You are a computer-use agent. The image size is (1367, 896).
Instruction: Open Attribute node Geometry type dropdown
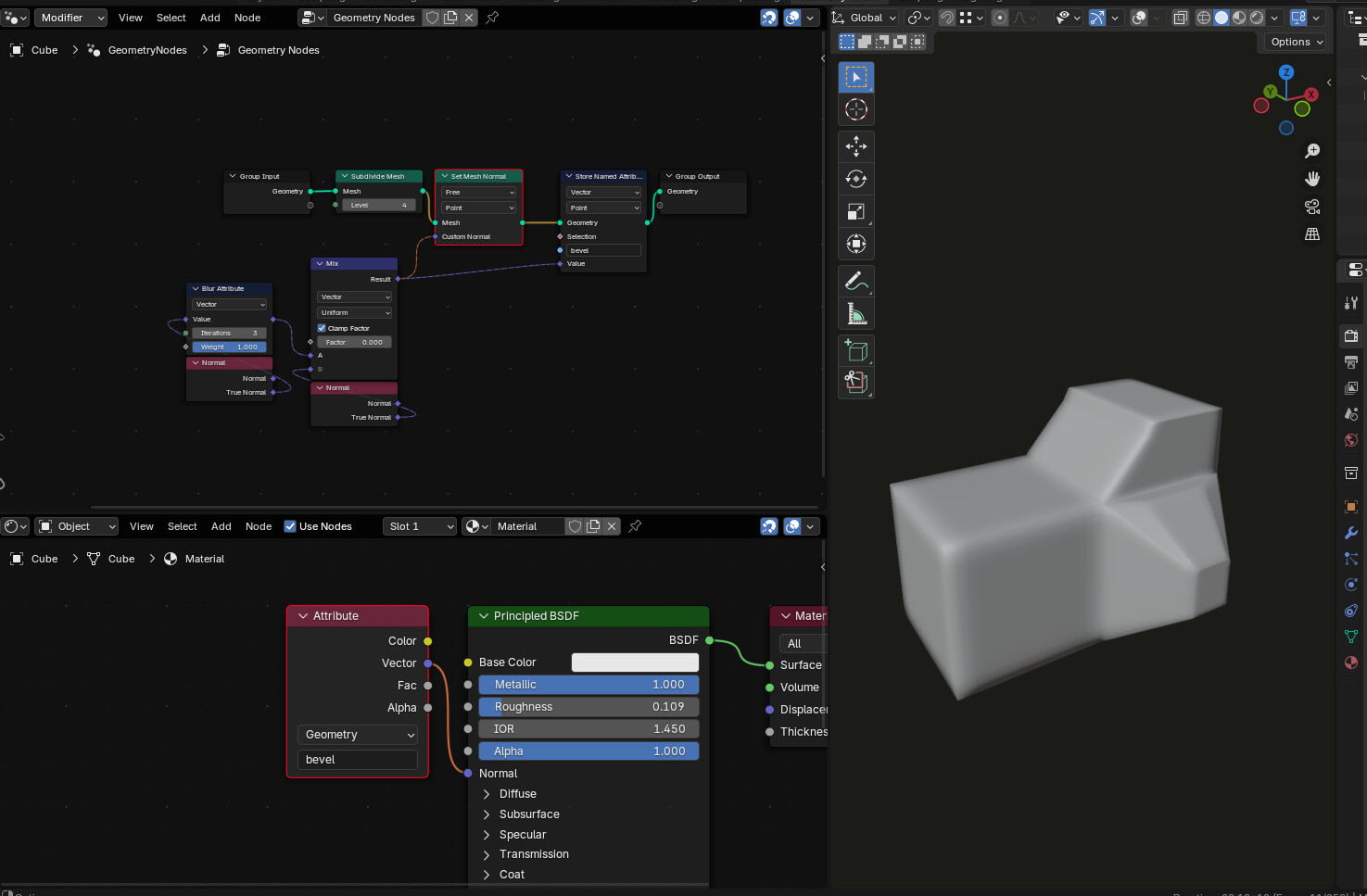pyautogui.click(x=358, y=735)
